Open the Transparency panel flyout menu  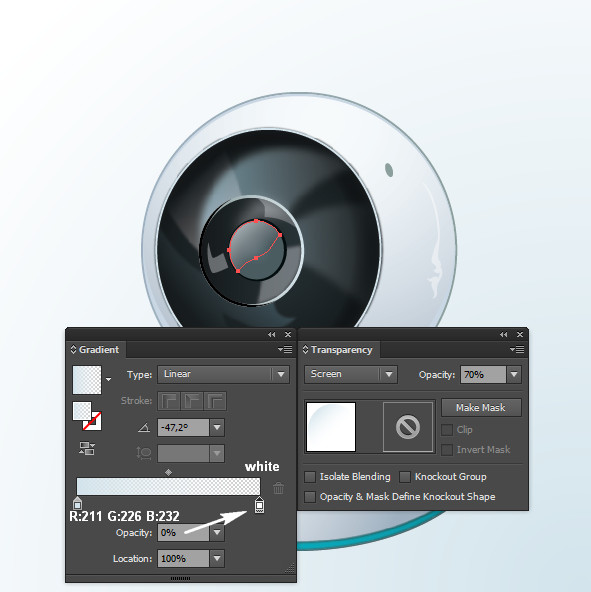pos(517,350)
